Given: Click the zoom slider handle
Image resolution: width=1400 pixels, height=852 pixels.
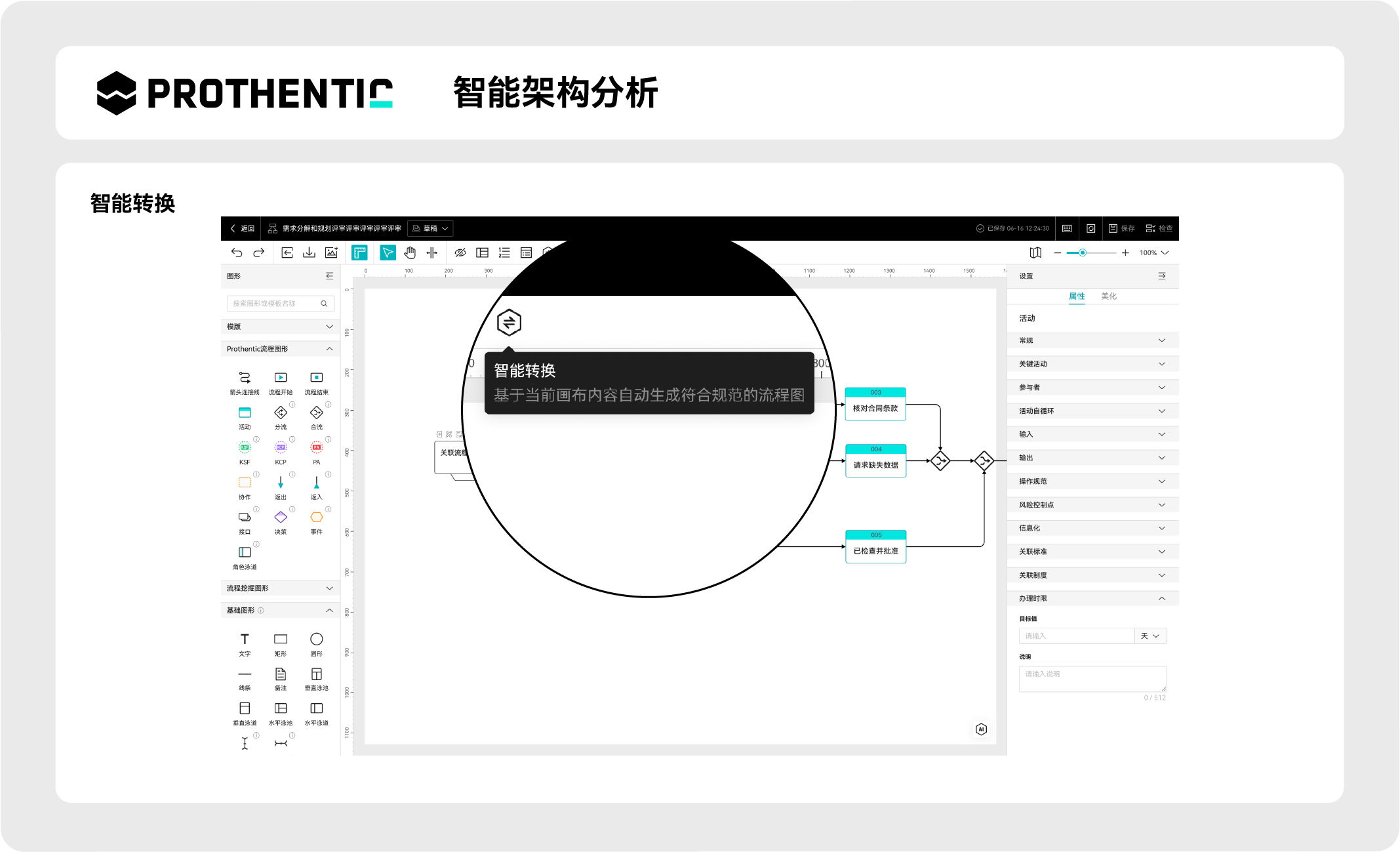Looking at the screenshot, I should (1083, 253).
